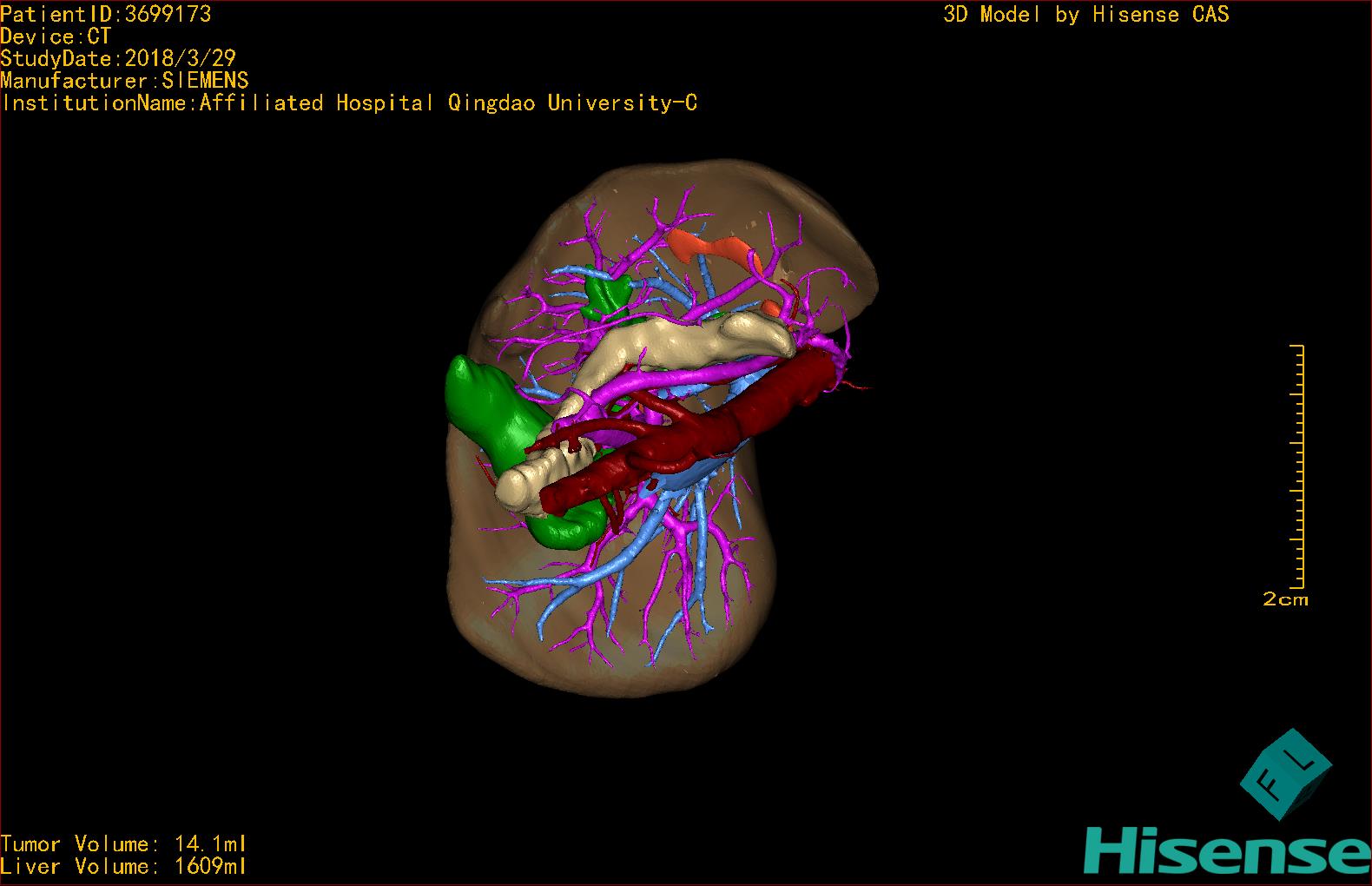Click the Tumor Volume 14.1ml readout
The image size is (1372, 886).
point(123,843)
